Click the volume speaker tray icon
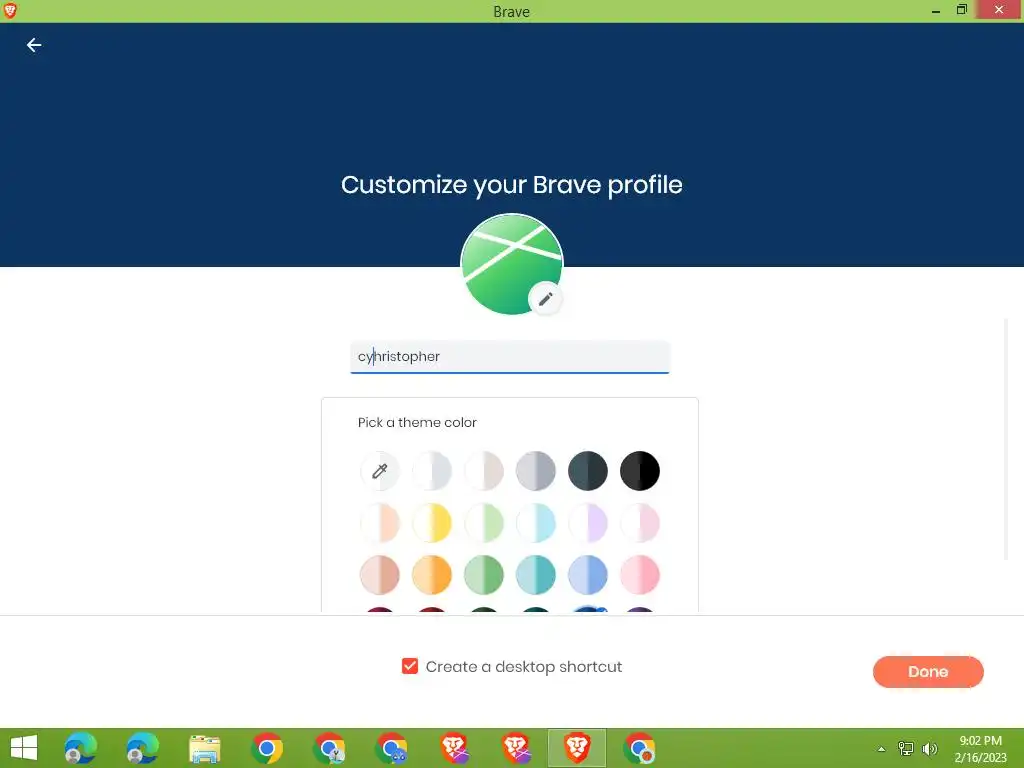Image resolution: width=1024 pixels, height=768 pixels. pyautogui.click(x=930, y=749)
